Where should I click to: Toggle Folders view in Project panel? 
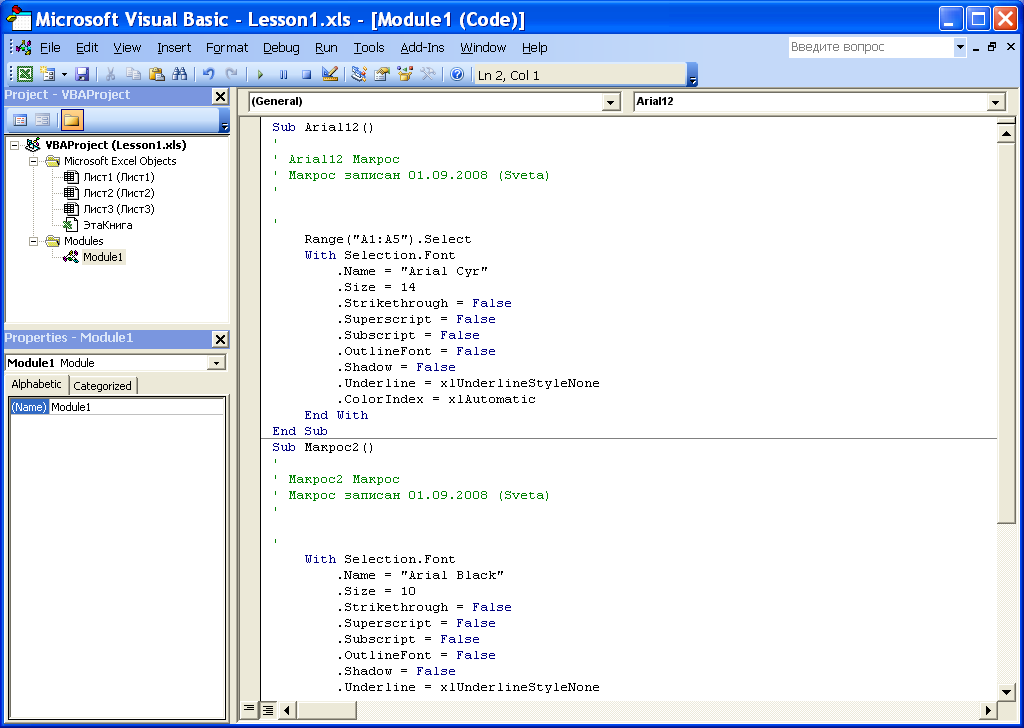(71, 120)
